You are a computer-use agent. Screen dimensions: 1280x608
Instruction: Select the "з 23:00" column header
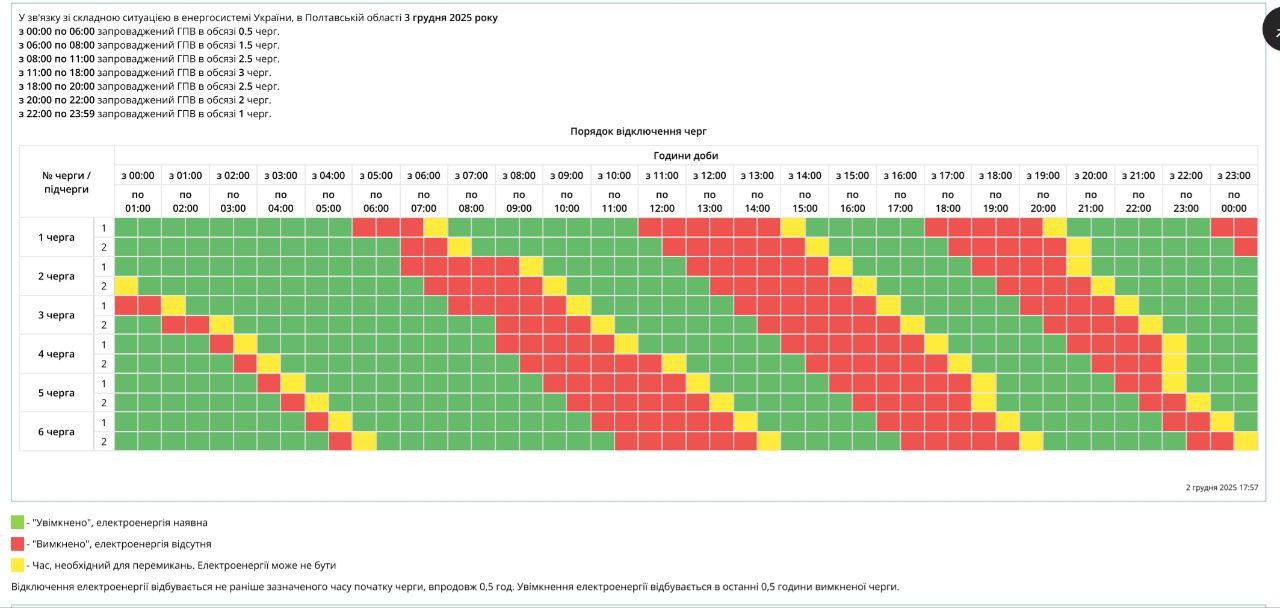tap(1234, 175)
